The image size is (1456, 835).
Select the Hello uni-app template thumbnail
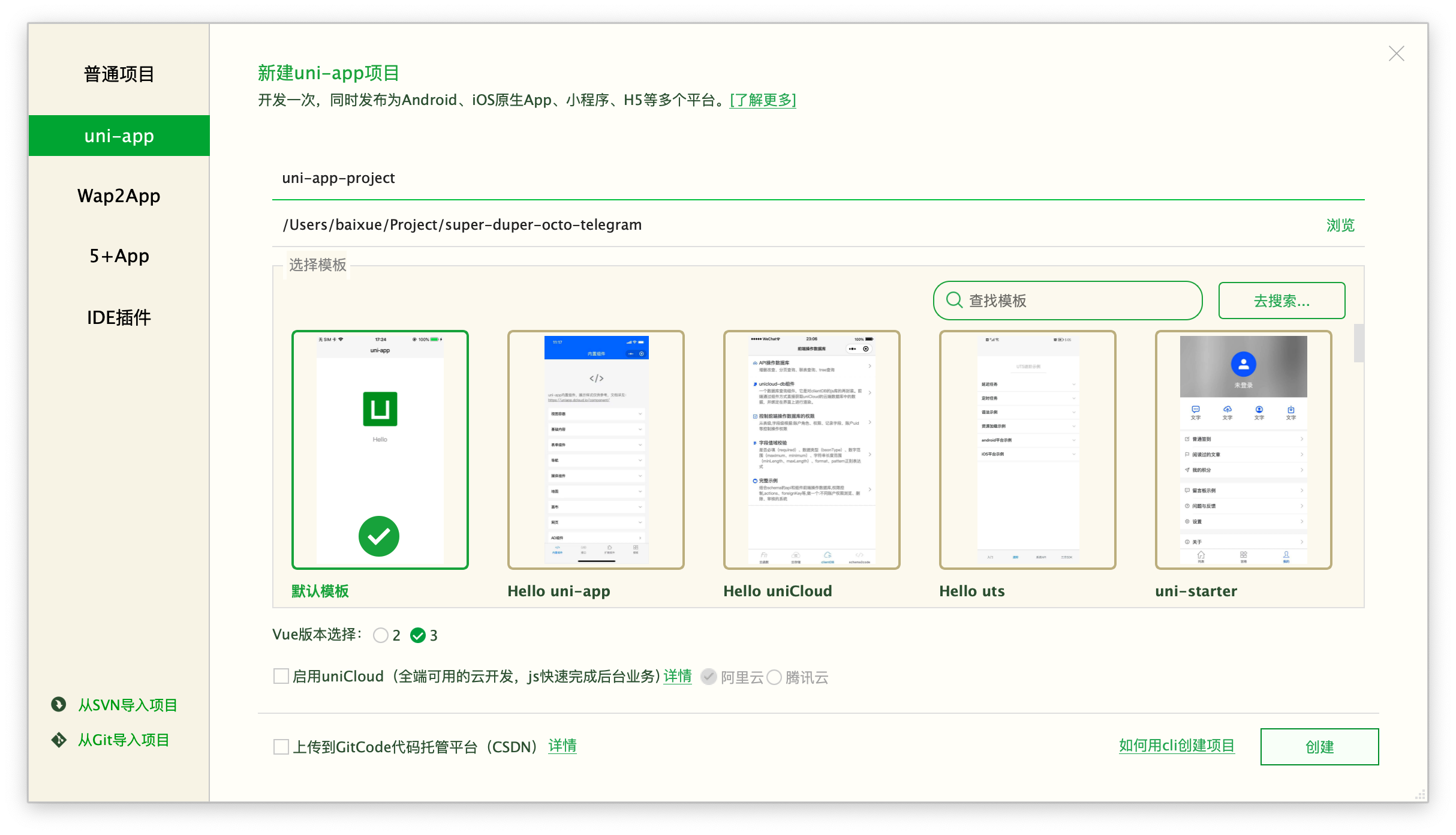point(595,449)
